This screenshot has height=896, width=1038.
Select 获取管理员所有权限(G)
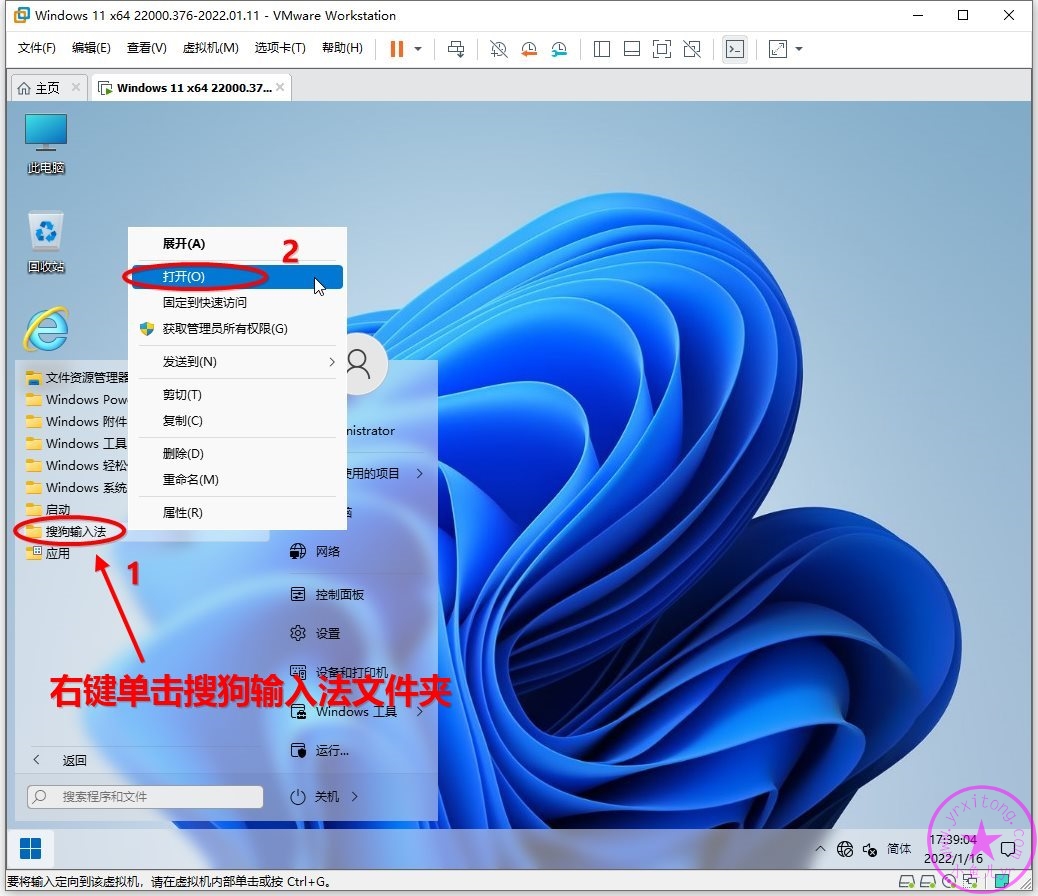pos(237,328)
